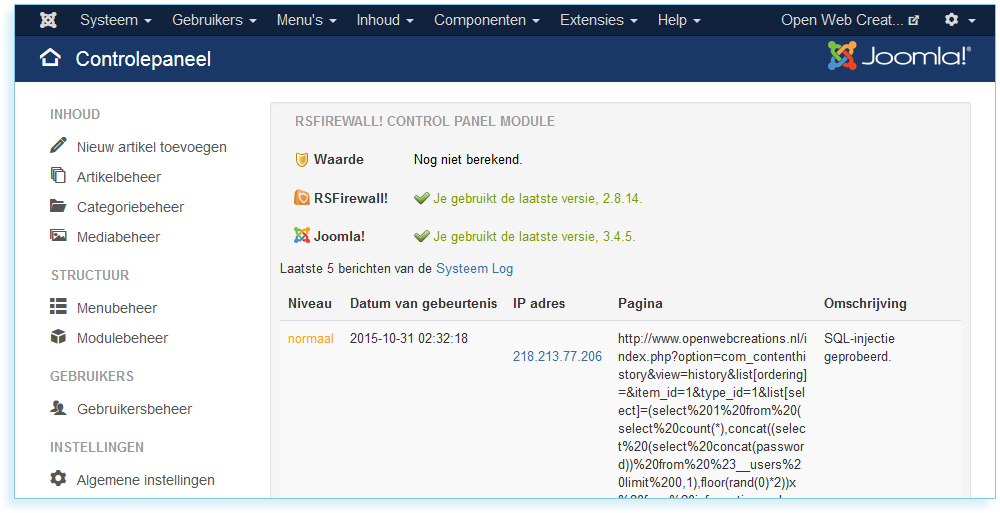
Task: Click the Menubeheer list icon
Action: (x=58, y=306)
